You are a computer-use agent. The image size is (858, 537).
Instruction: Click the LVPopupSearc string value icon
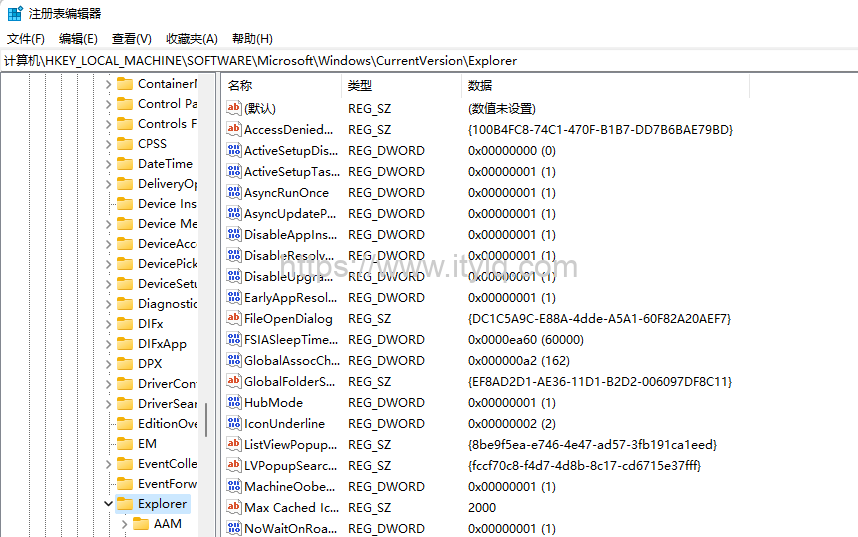[234, 465]
